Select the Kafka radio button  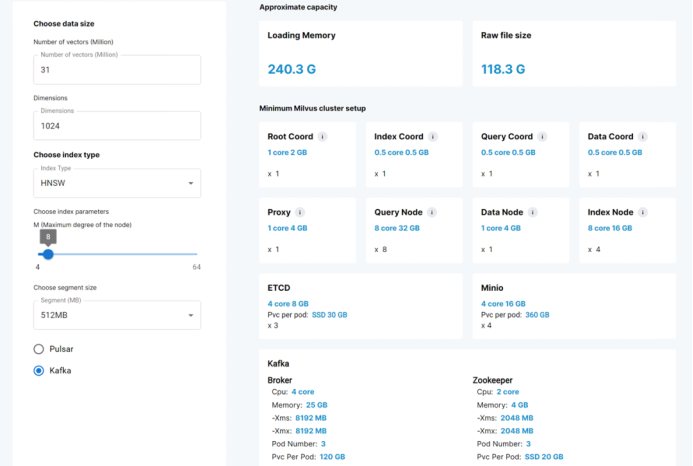click(39, 371)
